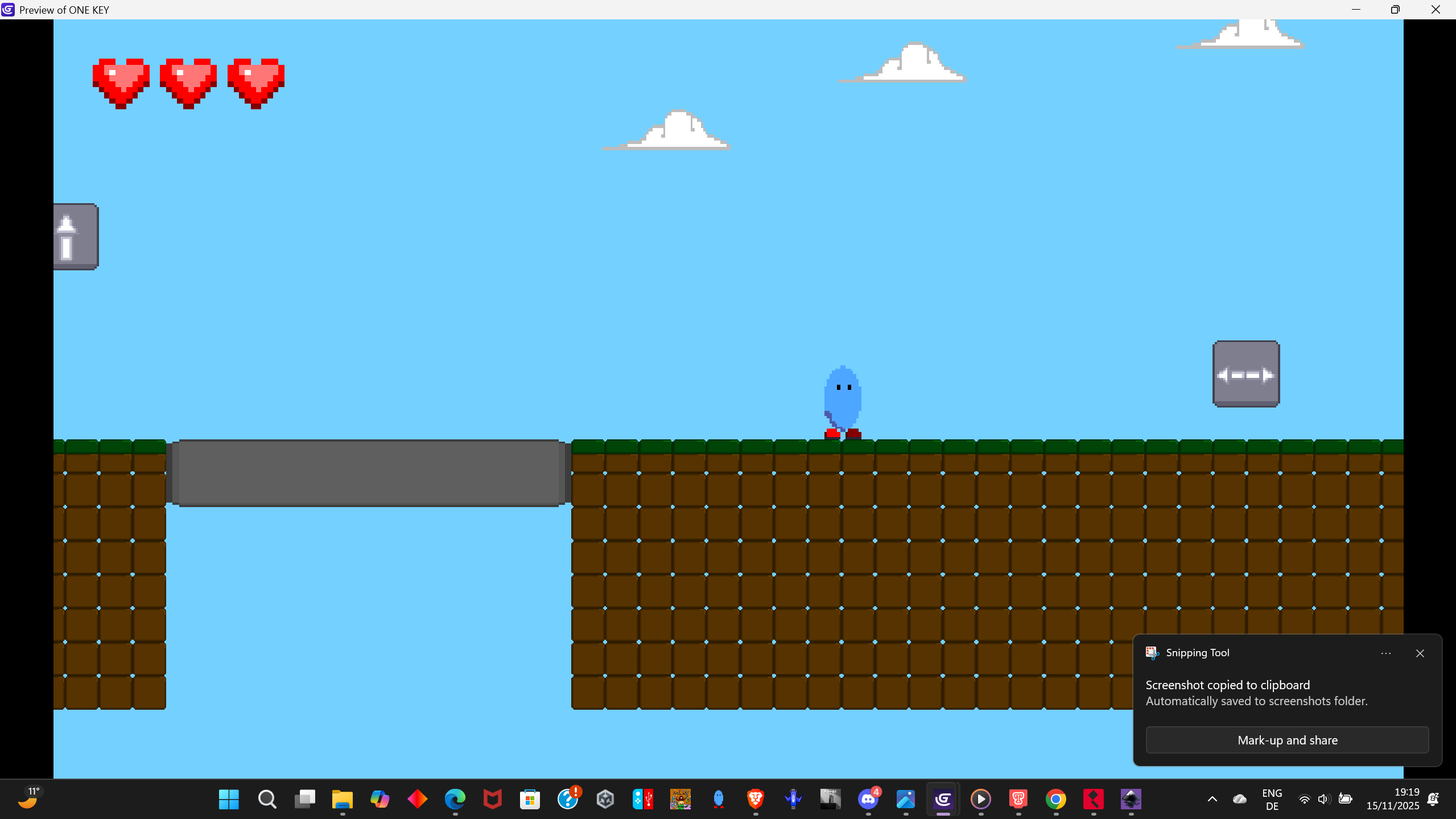Open Task View on taskbar
Viewport: 1456px width, 819px height.
(x=304, y=799)
